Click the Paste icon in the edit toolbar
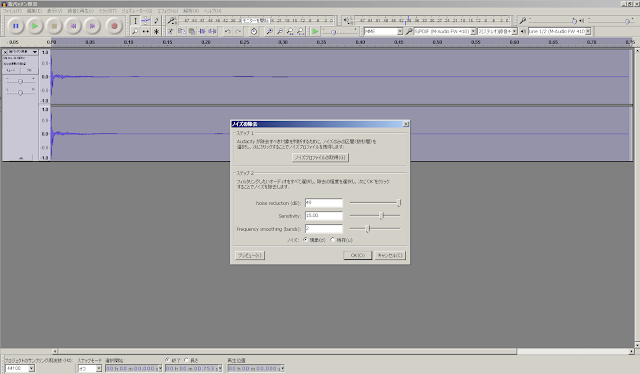Viewport: 640px width, 374px height. (x=192, y=31)
